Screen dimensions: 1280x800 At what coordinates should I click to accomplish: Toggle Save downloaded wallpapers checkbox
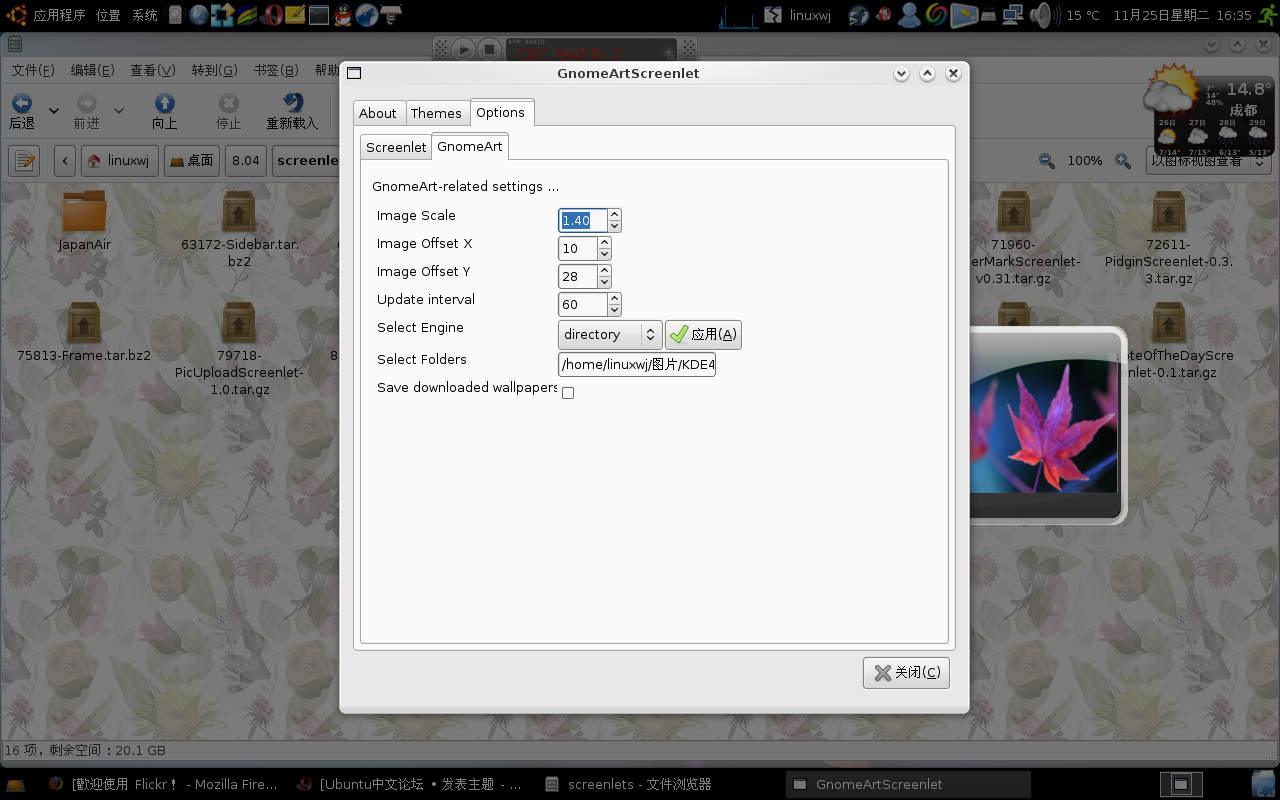coord(568,393)
